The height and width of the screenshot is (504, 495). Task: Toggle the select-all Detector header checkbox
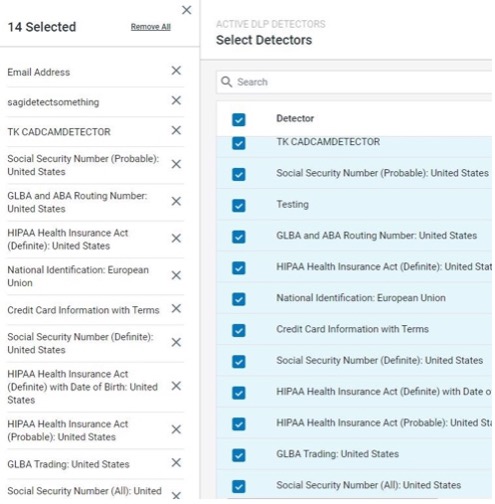click(x=239, y=120)
